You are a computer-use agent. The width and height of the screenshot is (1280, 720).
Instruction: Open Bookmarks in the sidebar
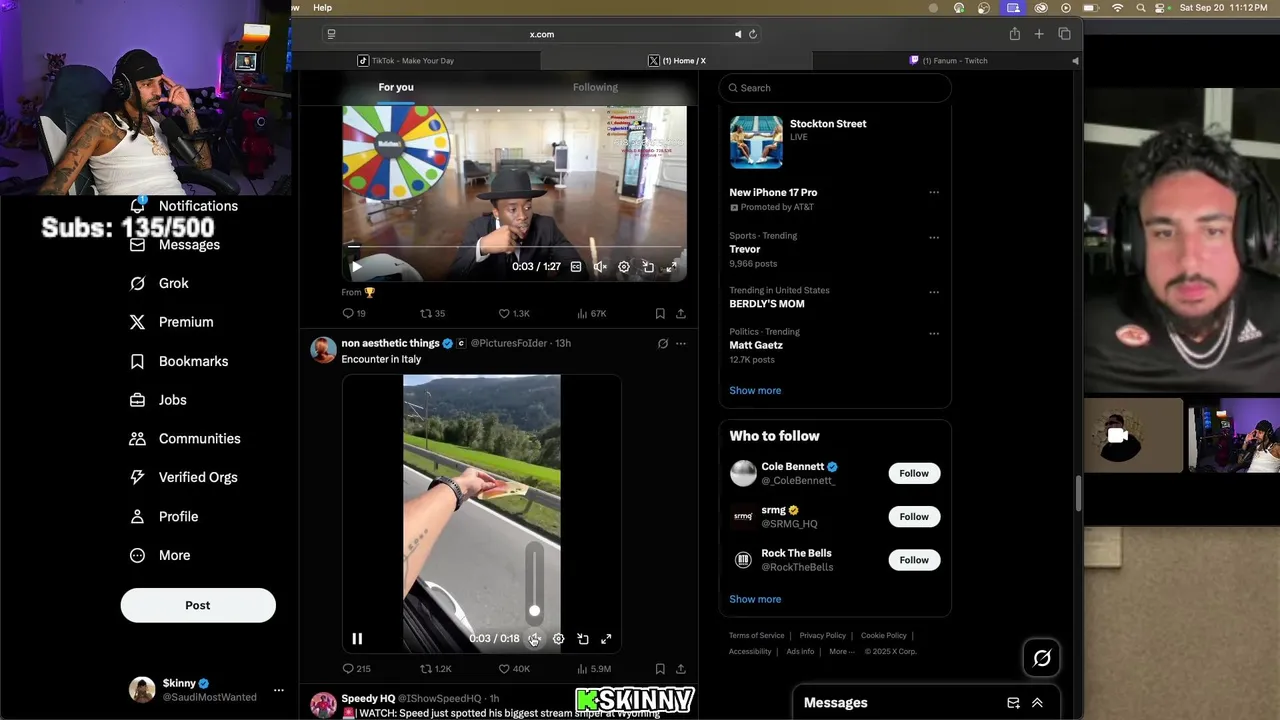pos(180,361)
